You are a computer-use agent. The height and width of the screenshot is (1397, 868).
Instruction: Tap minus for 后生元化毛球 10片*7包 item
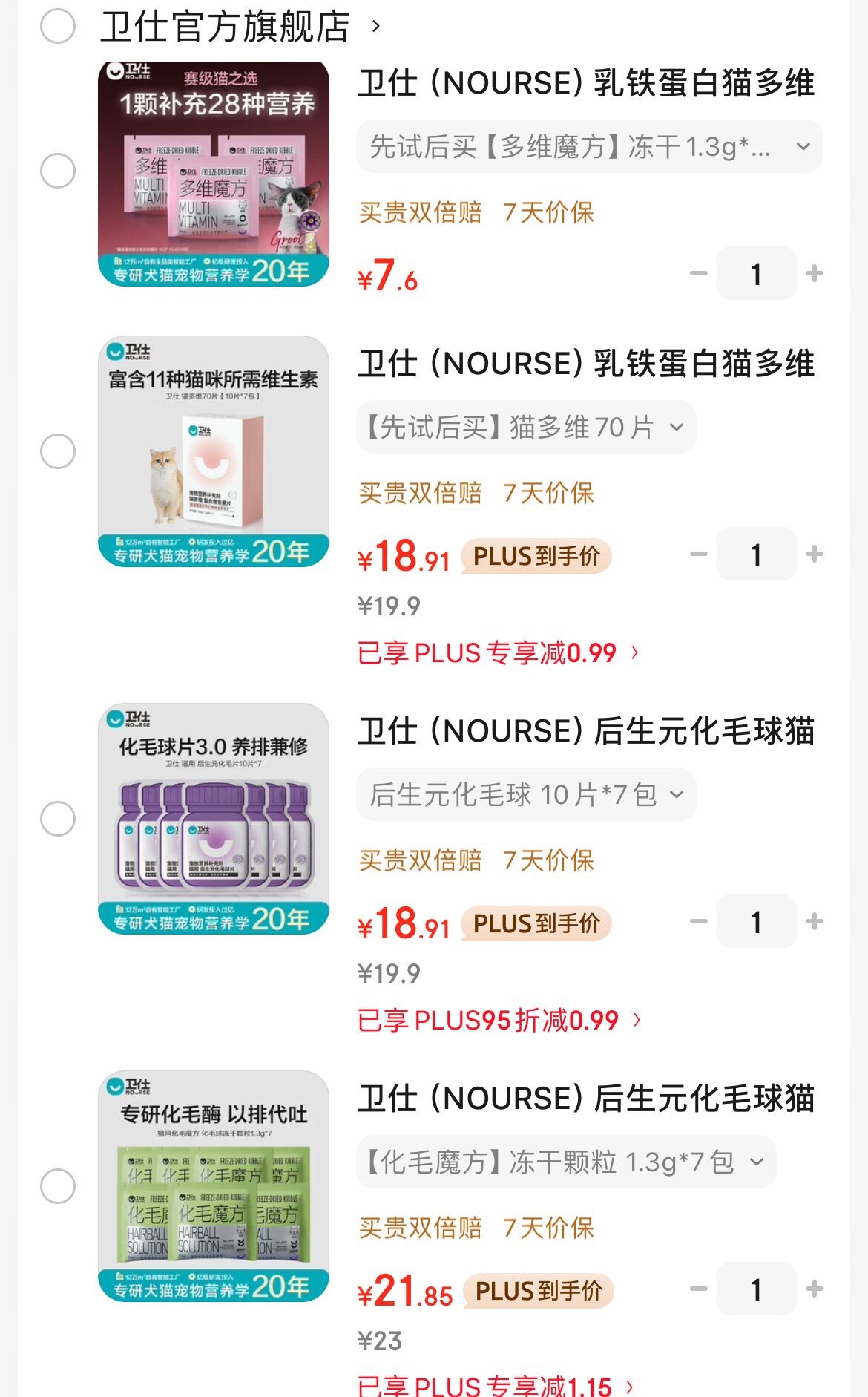point(698,921)
